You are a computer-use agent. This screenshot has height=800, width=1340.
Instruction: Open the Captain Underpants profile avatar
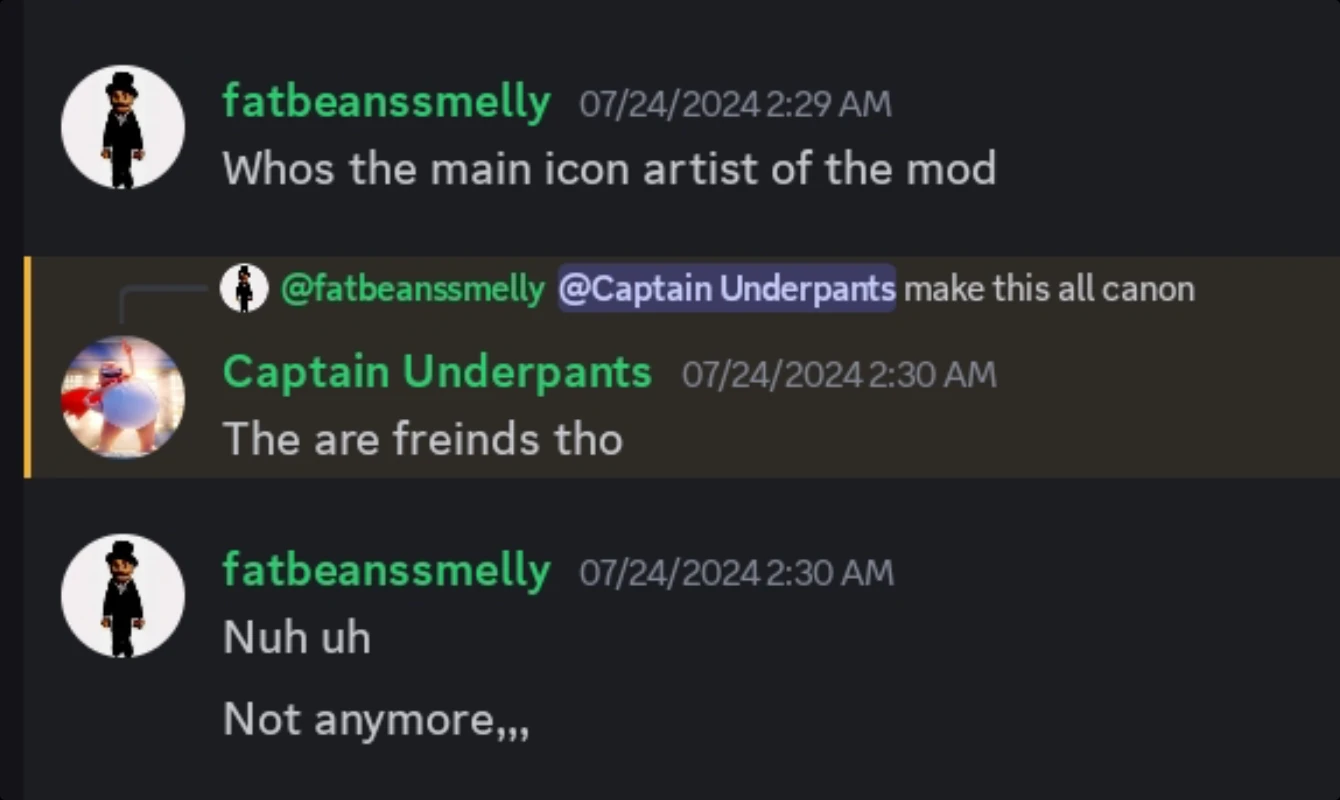(x=123, y=397)
